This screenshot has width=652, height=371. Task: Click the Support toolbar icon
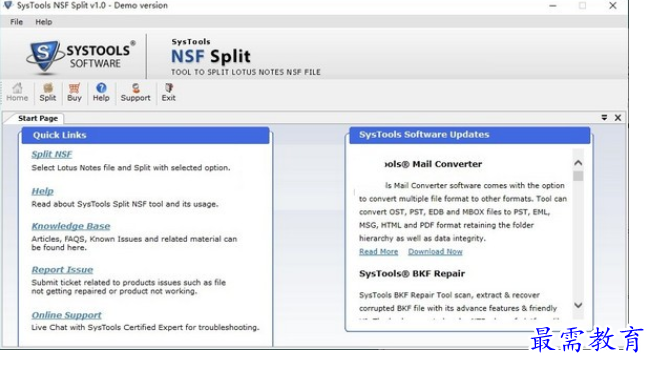[136, 92]
